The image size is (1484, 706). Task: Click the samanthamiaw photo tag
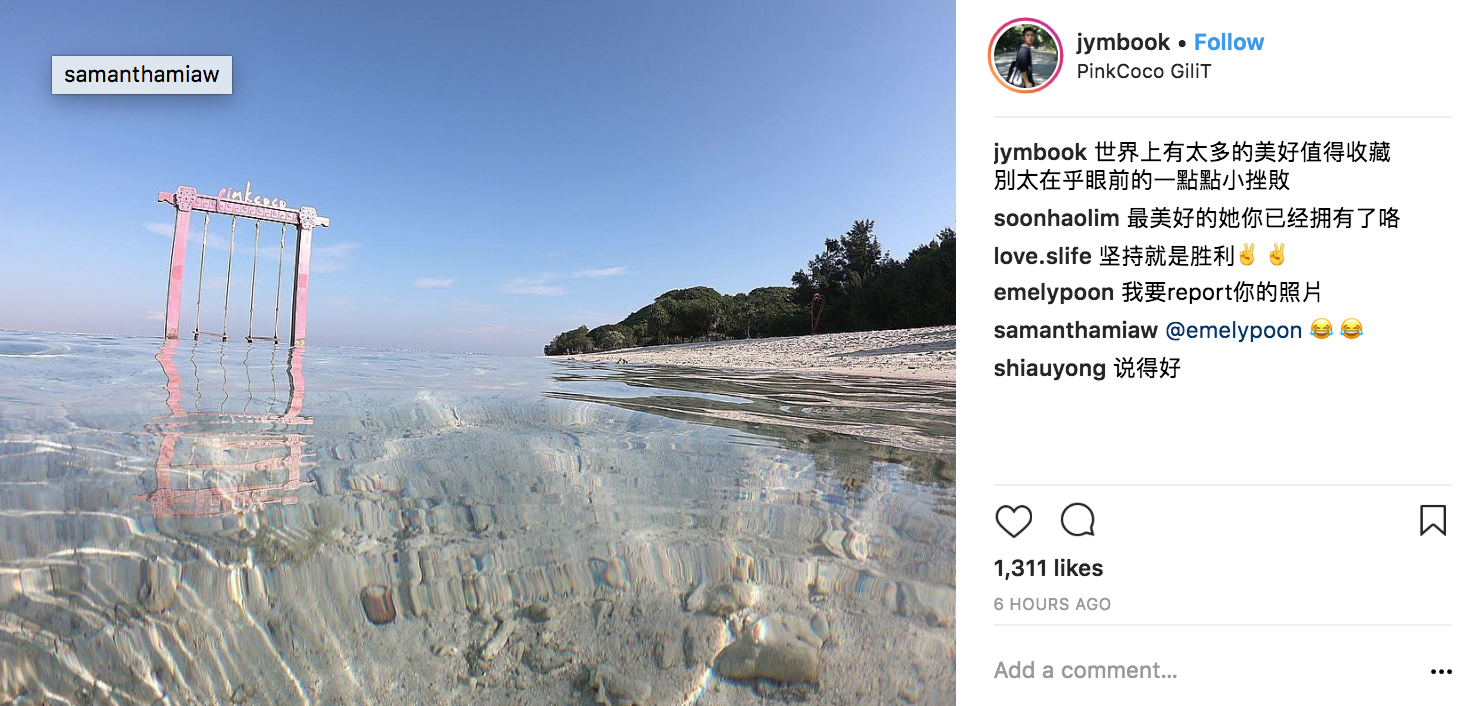(x=142, y=75)
